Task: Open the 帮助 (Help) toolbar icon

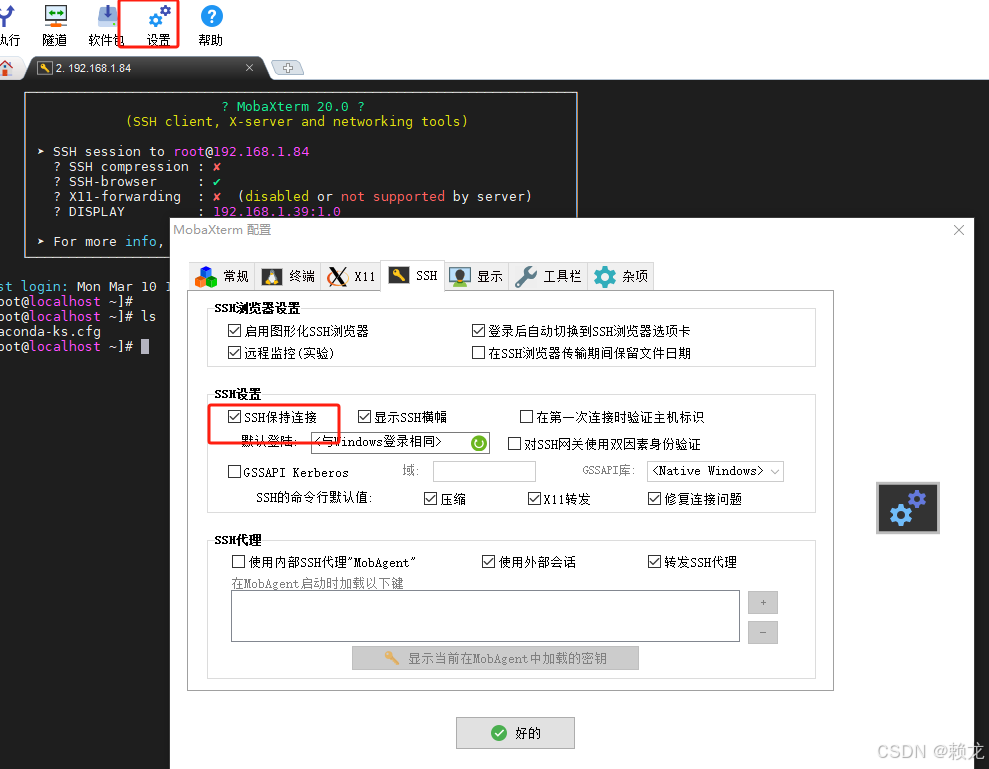Action: [x=211, y=25]
